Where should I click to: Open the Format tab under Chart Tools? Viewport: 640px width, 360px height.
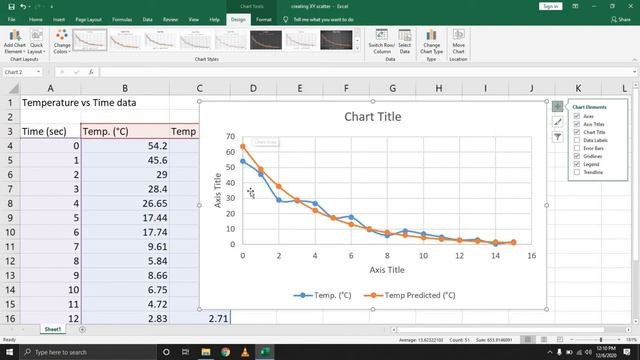pos(264,20)
